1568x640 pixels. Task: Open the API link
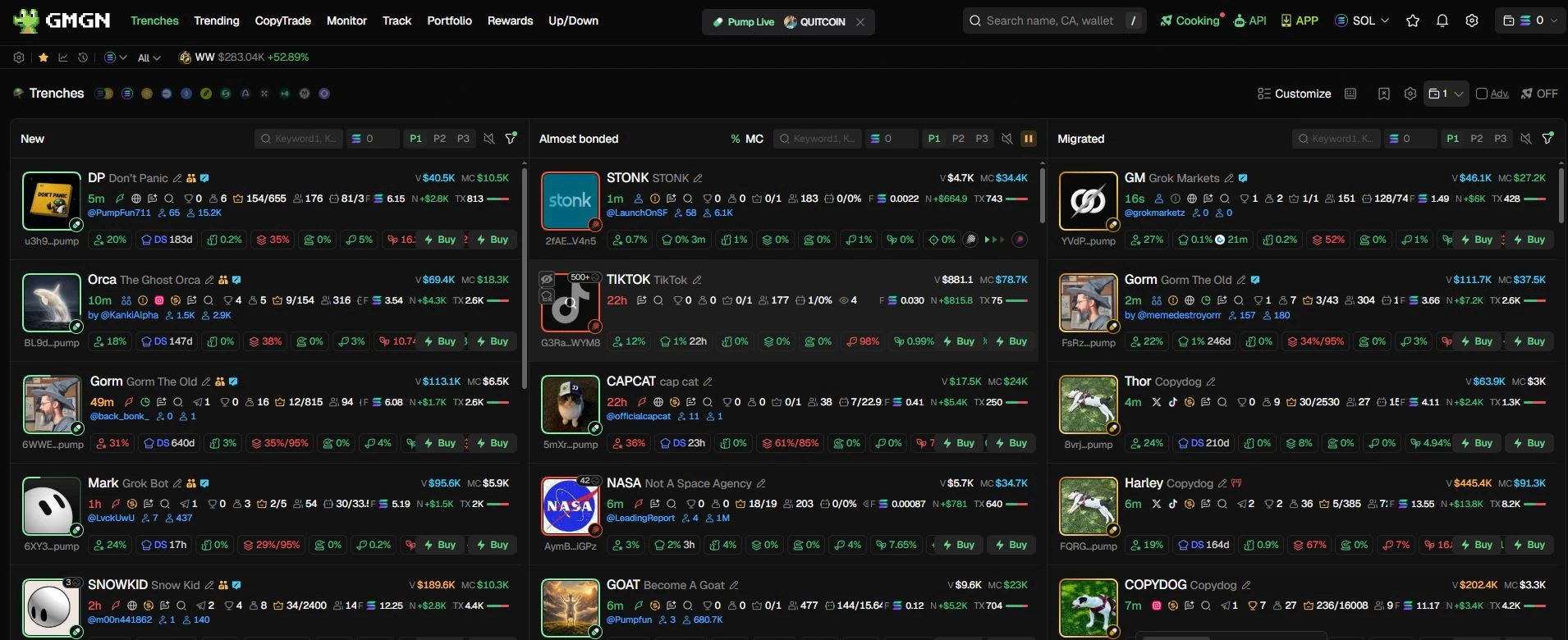pyautogui.click(x=1250, y=21)
